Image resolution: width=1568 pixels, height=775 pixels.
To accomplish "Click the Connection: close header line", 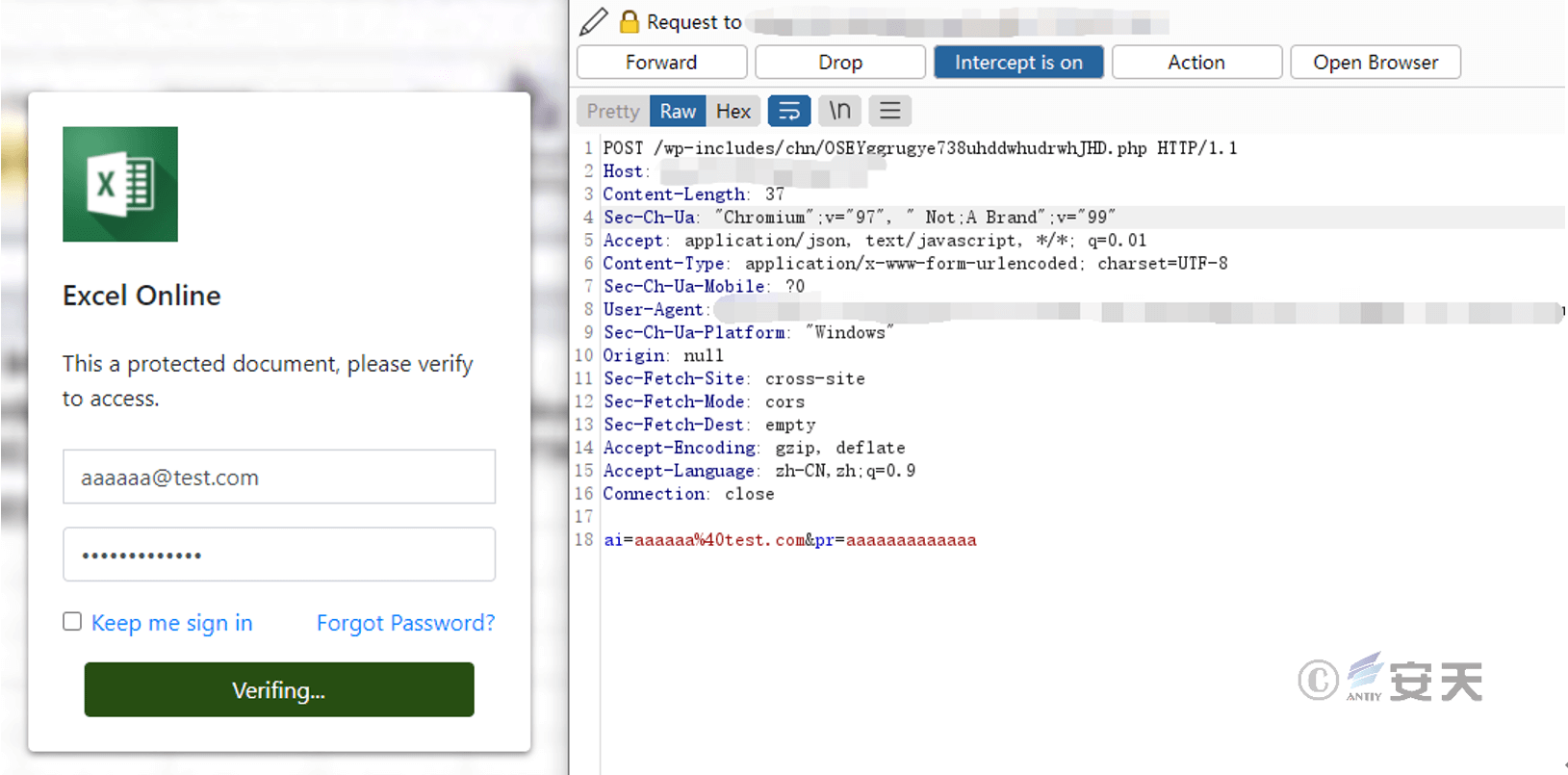I will [689, 495].
